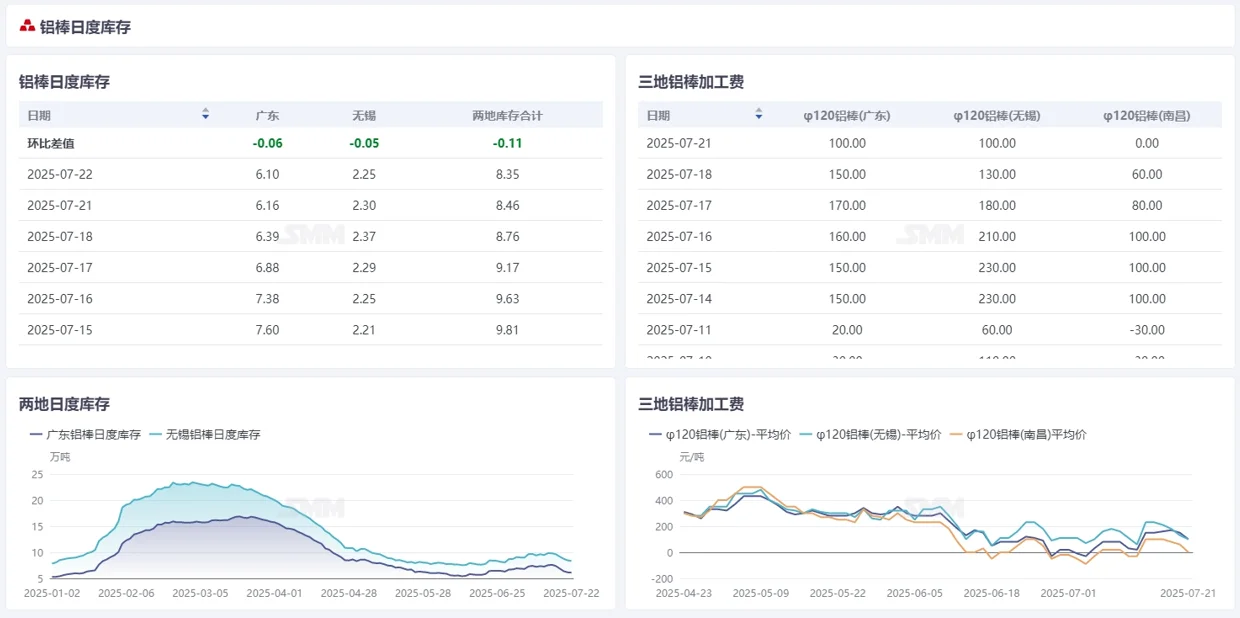Click the -0.11 total change value
This screenshot has height=618, width=1240.
pos(508,143)
